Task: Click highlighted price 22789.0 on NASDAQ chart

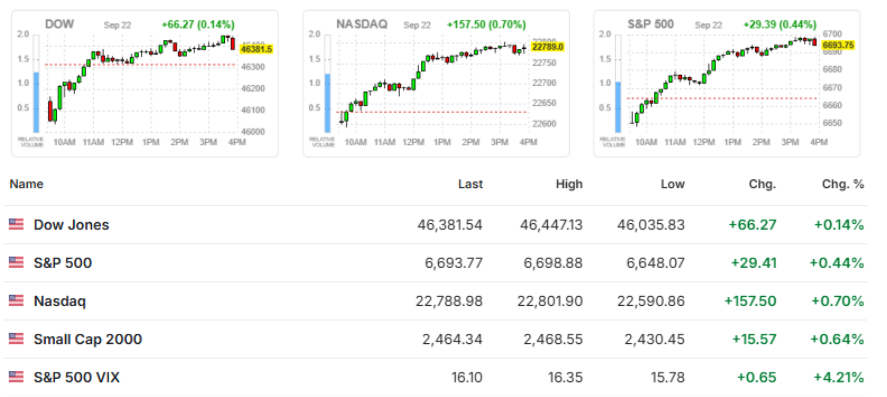Action: [548, 47]
